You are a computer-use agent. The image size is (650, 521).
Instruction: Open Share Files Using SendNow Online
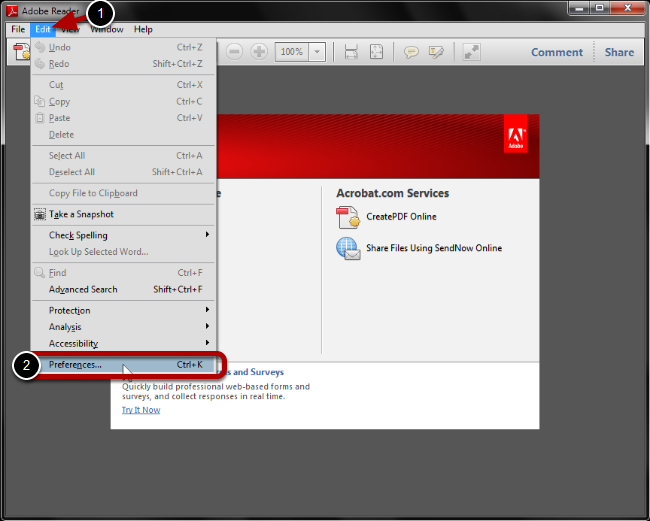(434, 248)
